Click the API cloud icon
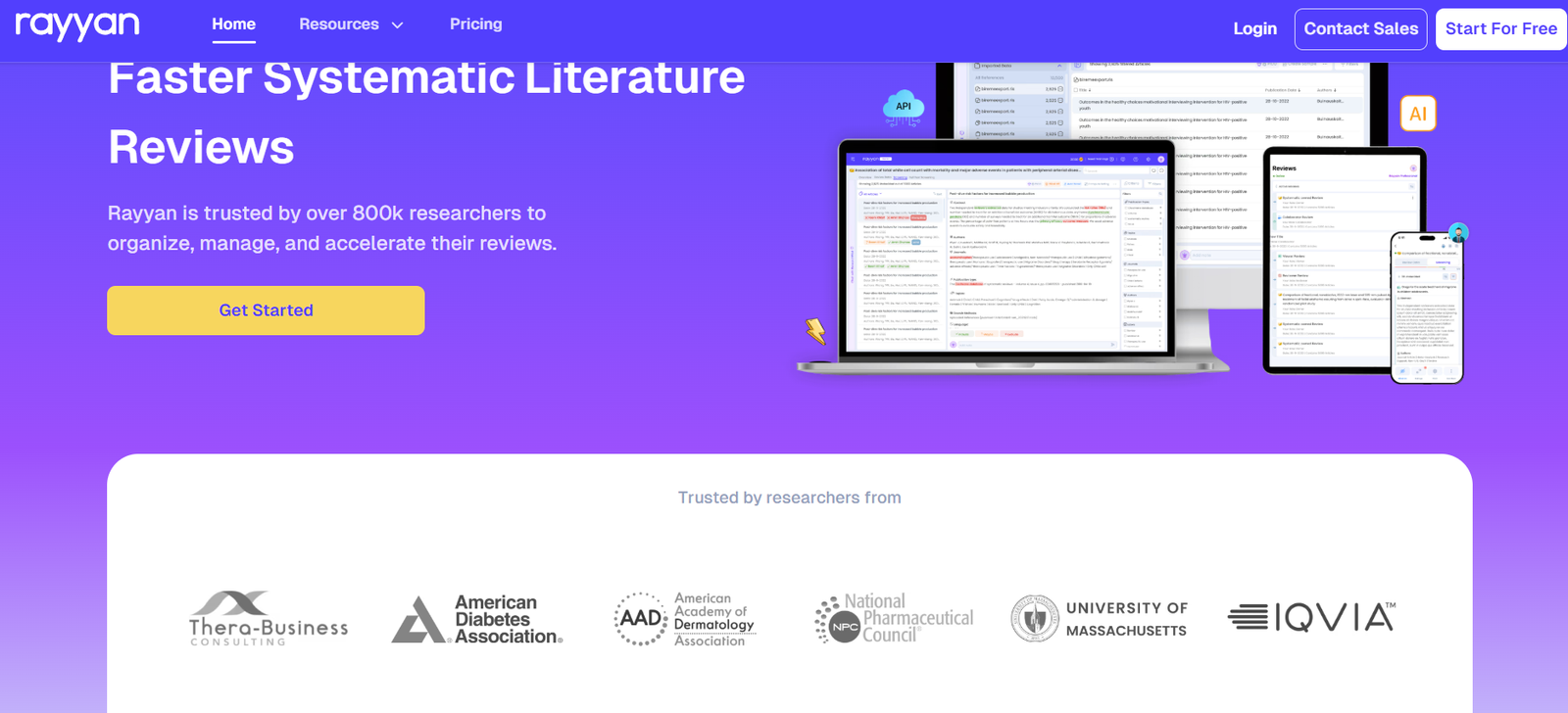Image resolution: width=1568 pixels, height=713 pixels. 903,108
